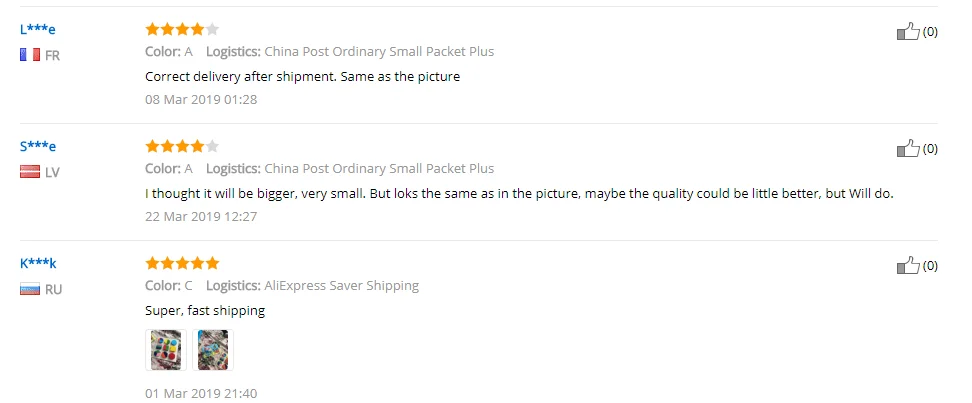Screen dimensions: 972x403
Task: Open L***e reviewer profile
Action: click(x=37, y=29)
